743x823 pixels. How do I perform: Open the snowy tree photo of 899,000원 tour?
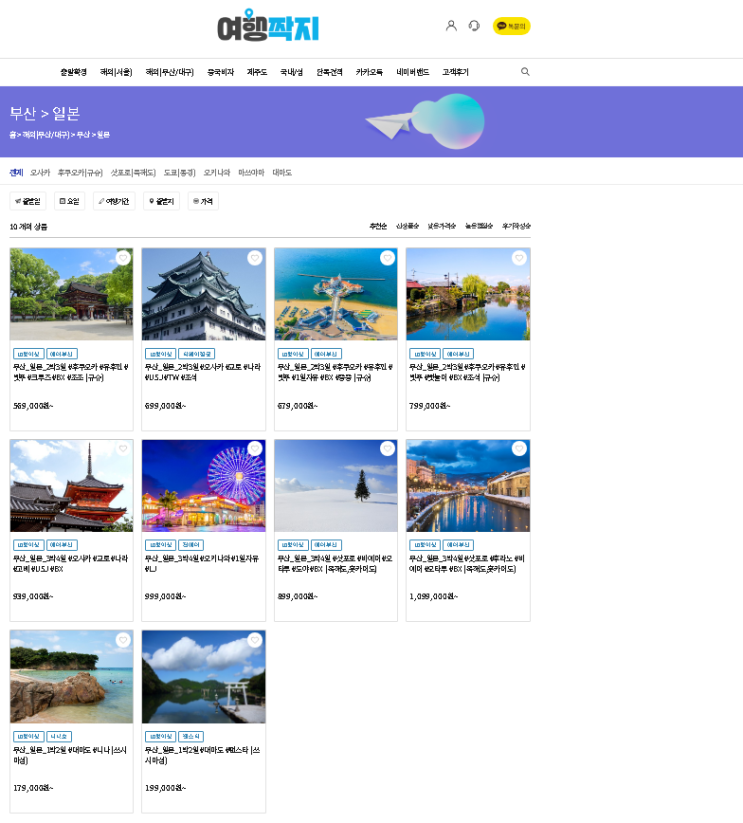click(x=336, y=486)
